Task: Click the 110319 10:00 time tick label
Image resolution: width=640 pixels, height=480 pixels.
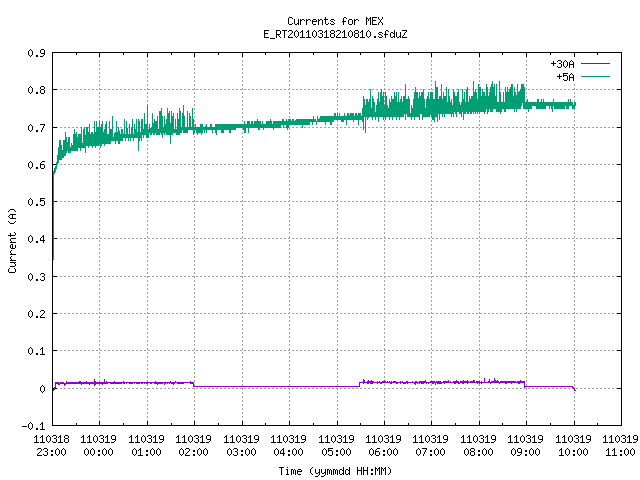Action: point(573,446)
